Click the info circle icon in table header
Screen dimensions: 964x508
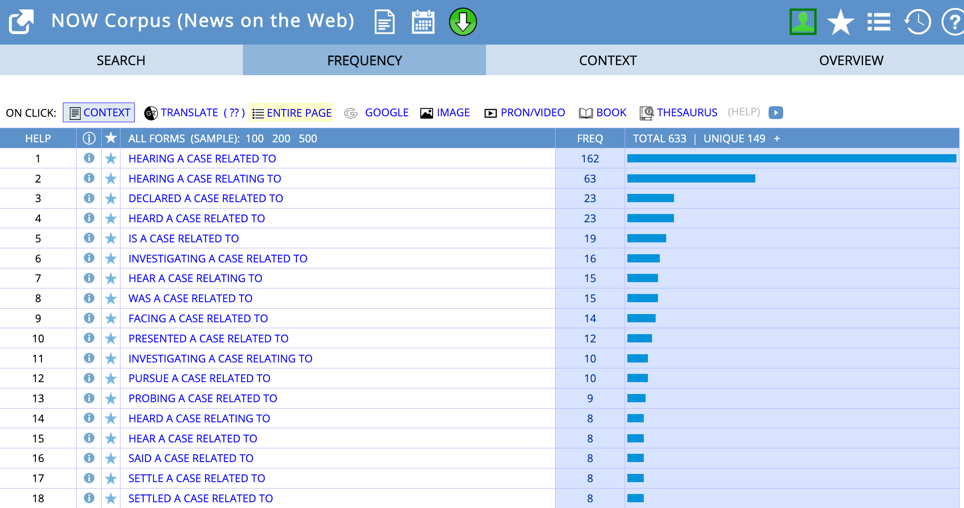89,138
